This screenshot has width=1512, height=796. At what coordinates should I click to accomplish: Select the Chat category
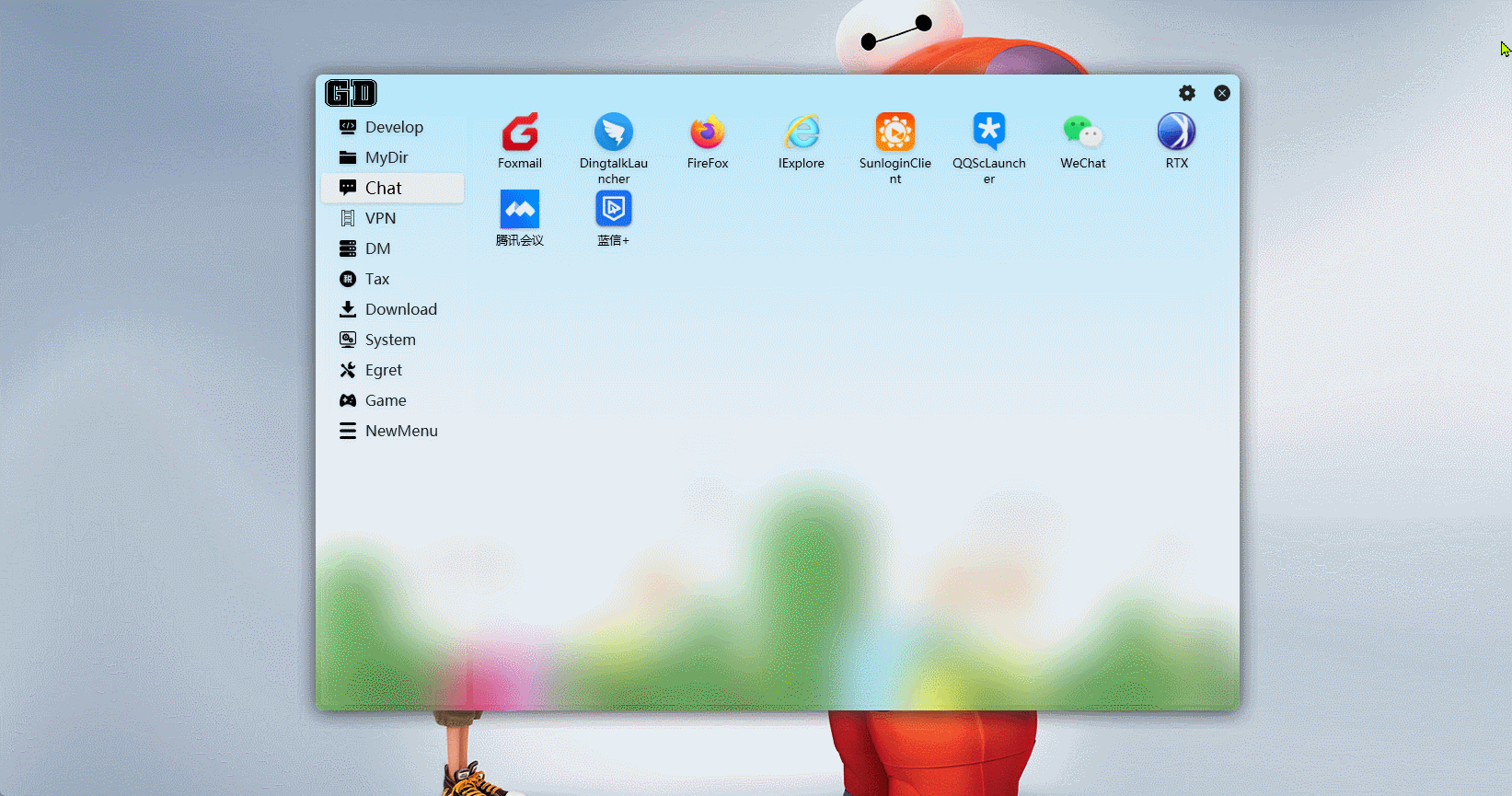[x=393, y=188]
